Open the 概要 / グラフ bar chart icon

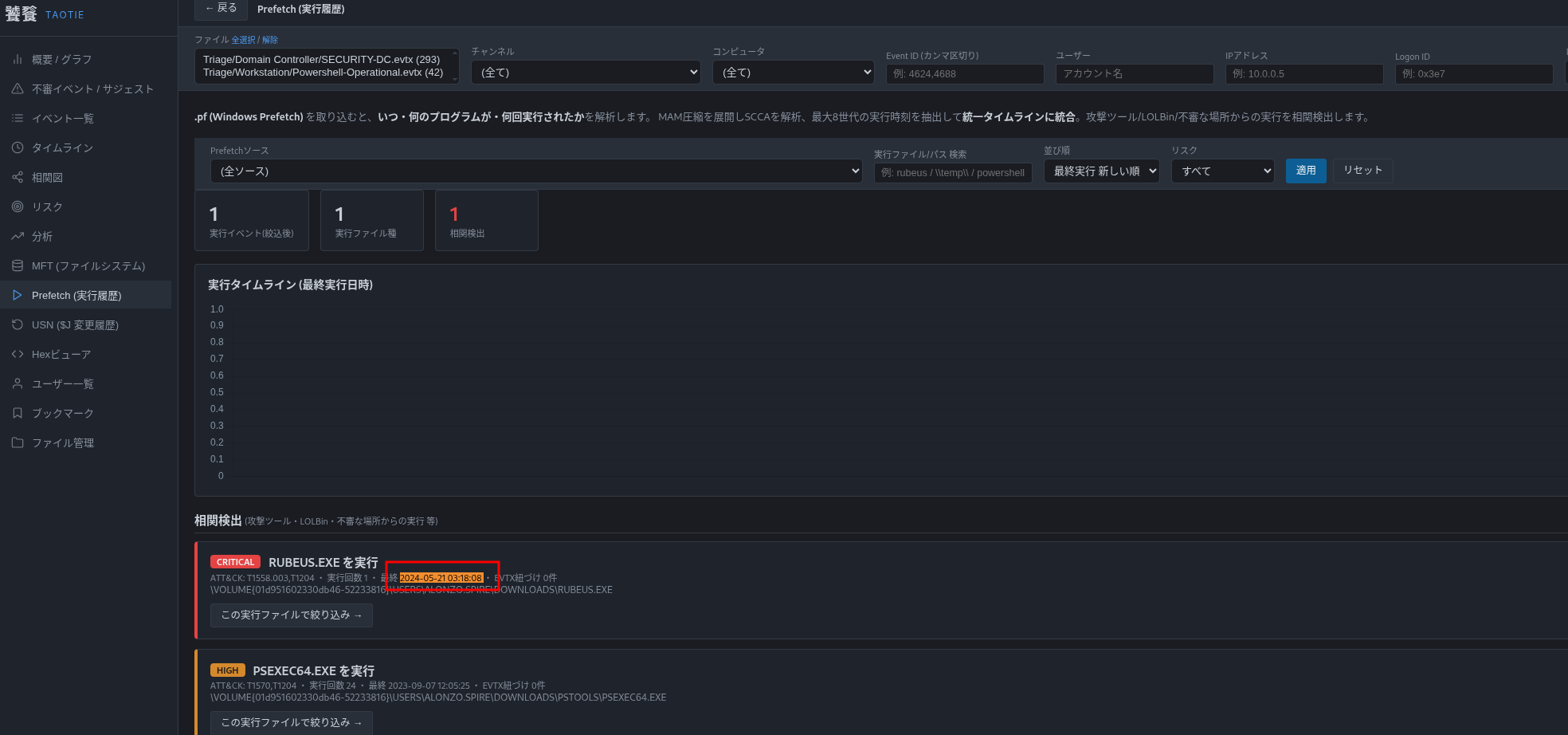pos(18,59)
